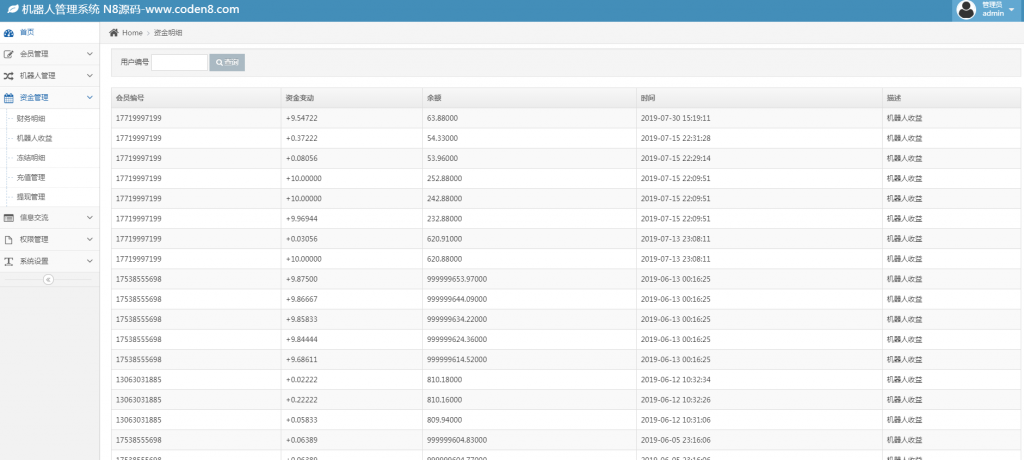Click the house icon in the breadcrumb
The image size is (1024, 460).
pyautogui.click(x=114, y=33)
